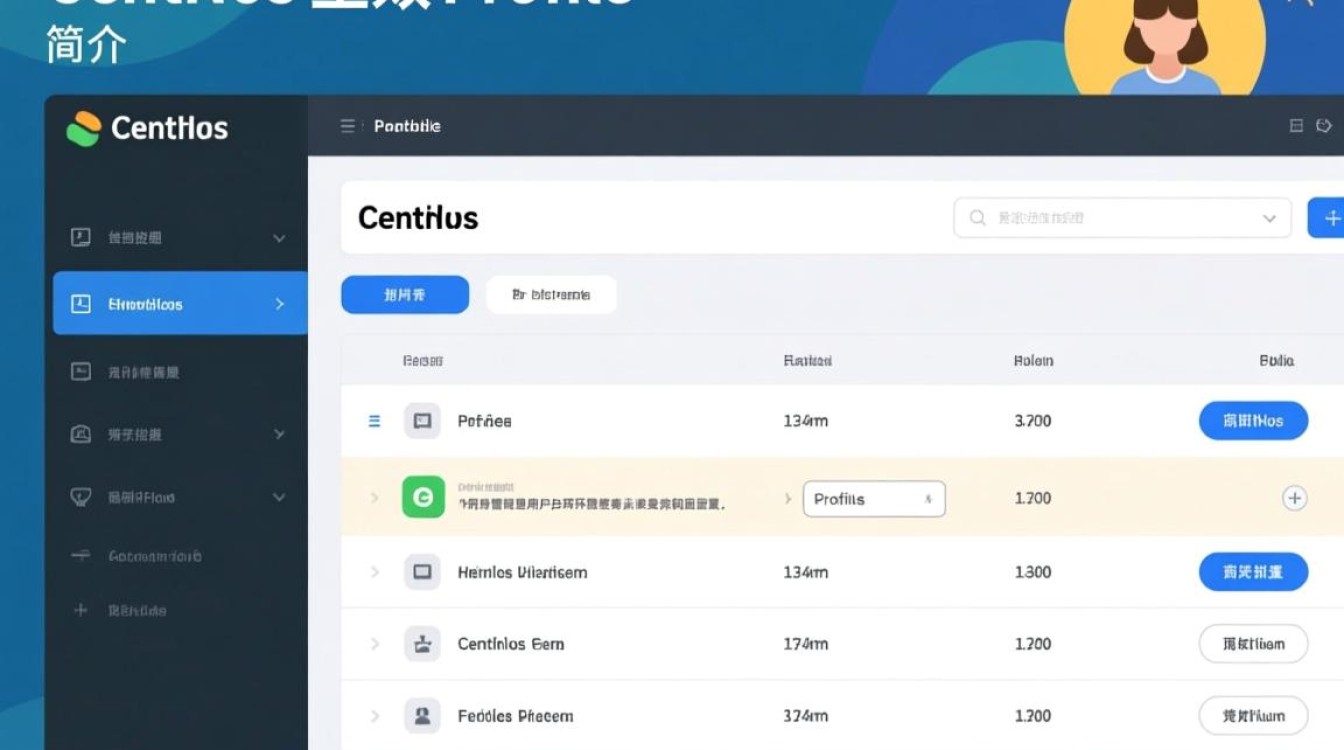Click the Hemlos Dlertisem row name

coord(522,572)
